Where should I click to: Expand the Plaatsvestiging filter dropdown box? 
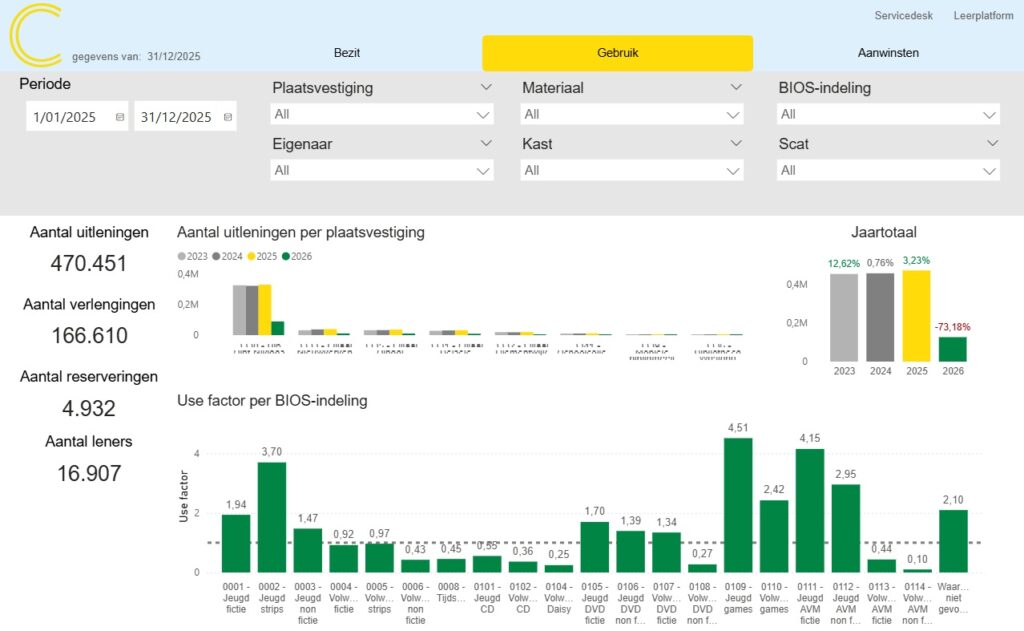coord(382,114)
